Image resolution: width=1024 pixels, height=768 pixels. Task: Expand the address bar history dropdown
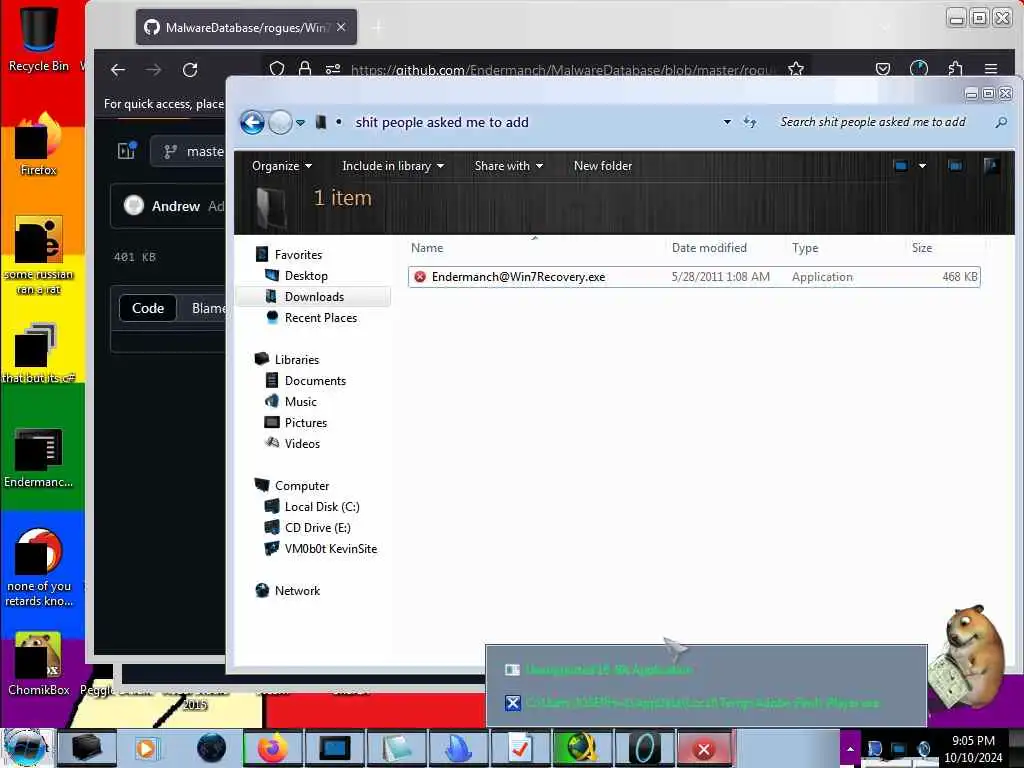[x=727, y=122]
